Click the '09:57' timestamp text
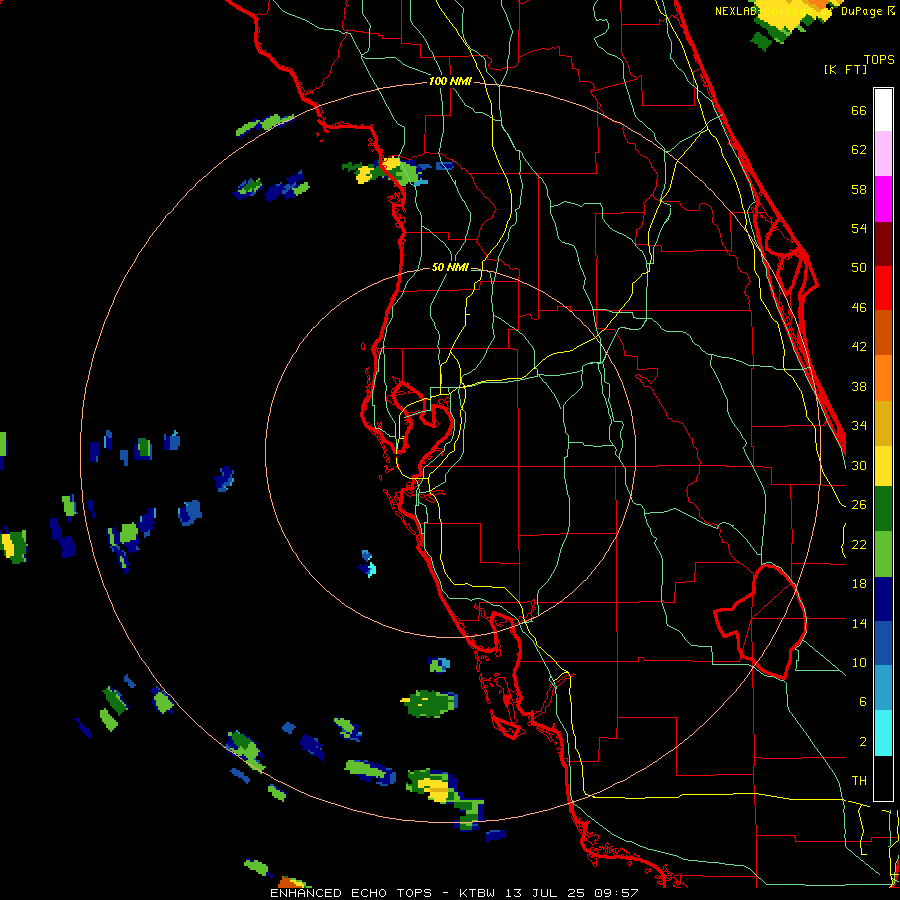This screenshot has height=900, width=900. coord(619,893)
